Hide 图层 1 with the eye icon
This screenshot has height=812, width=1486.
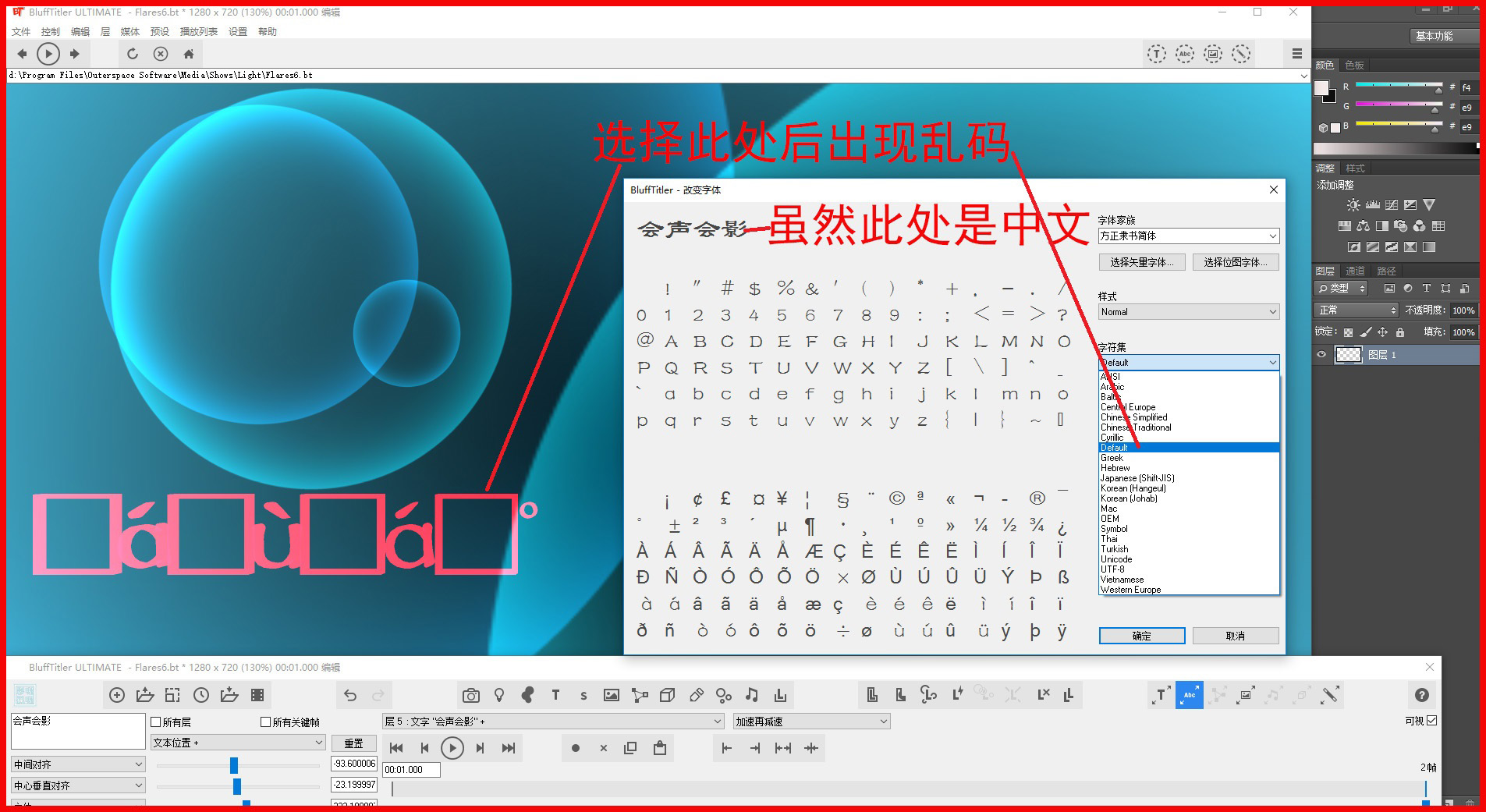coord(1321,355)
